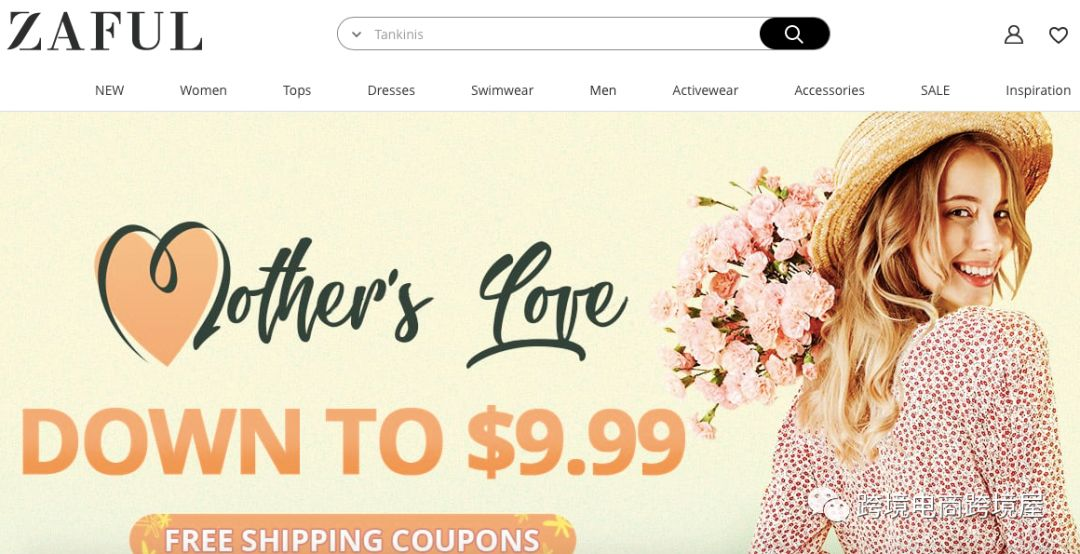Expand the search category dropdown chevron
The image size is (1080, 554).
[356, 34]
